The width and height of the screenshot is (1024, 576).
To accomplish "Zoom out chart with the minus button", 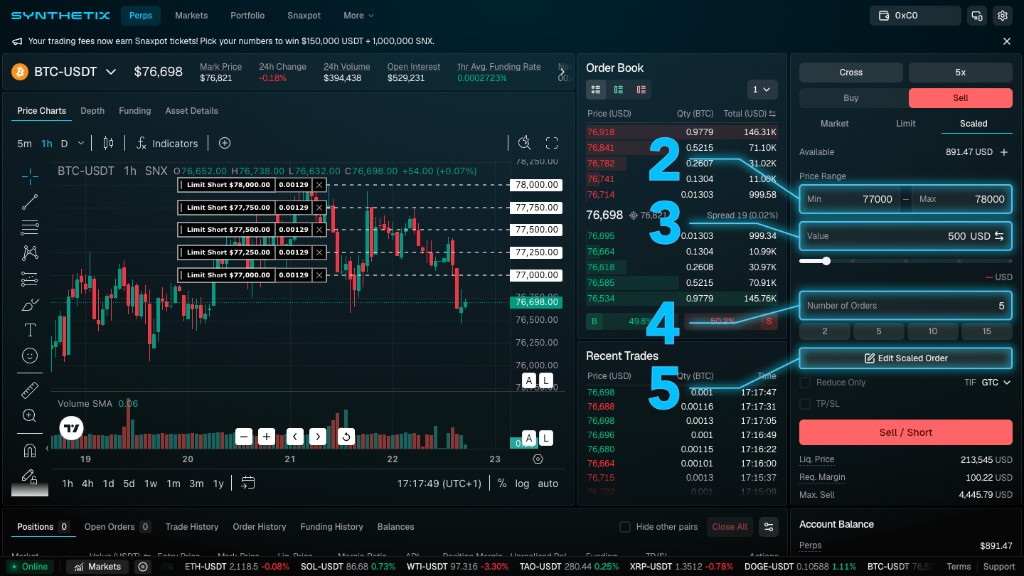I will tap(244, 436).
